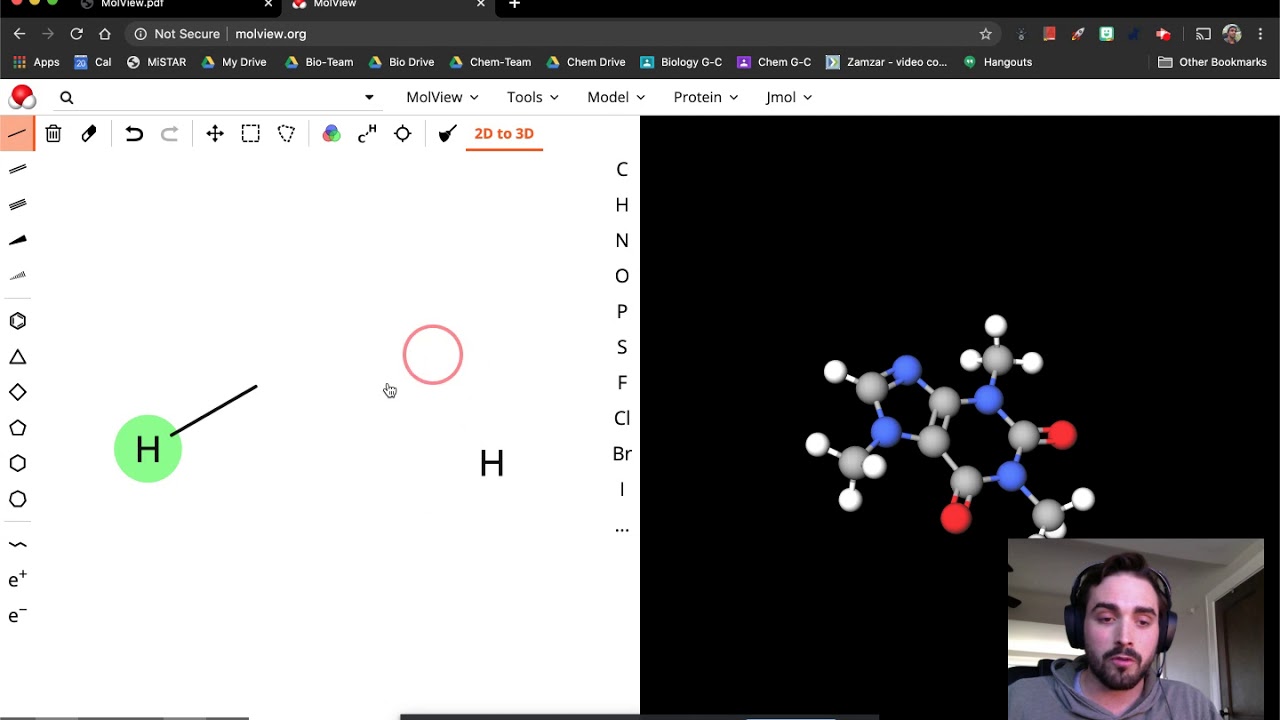The width and height of the screenshot is (1280, 720).
Task: Expand the search options dropdown arrow
Action: coord(369,97)
